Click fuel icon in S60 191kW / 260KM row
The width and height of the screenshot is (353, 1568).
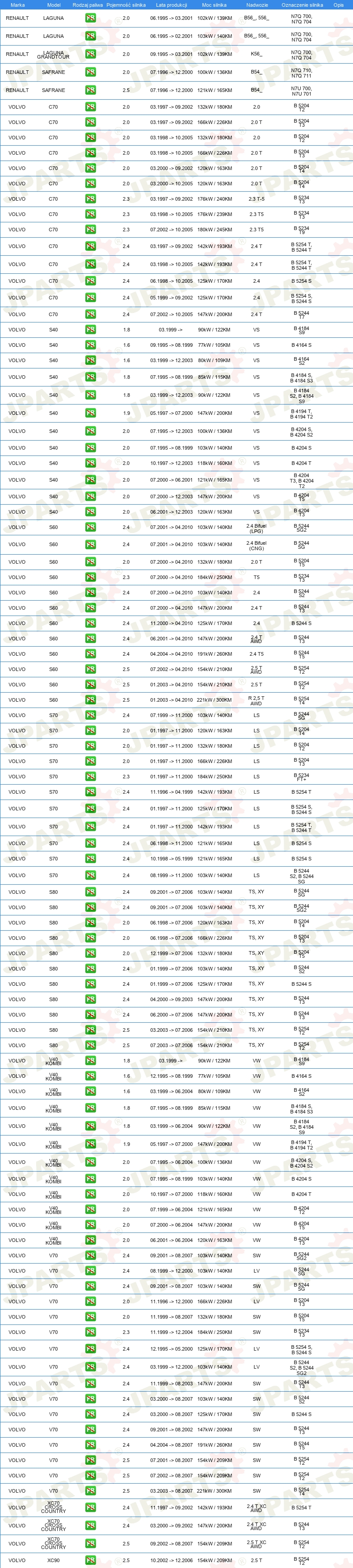click(x=90, y=654)
